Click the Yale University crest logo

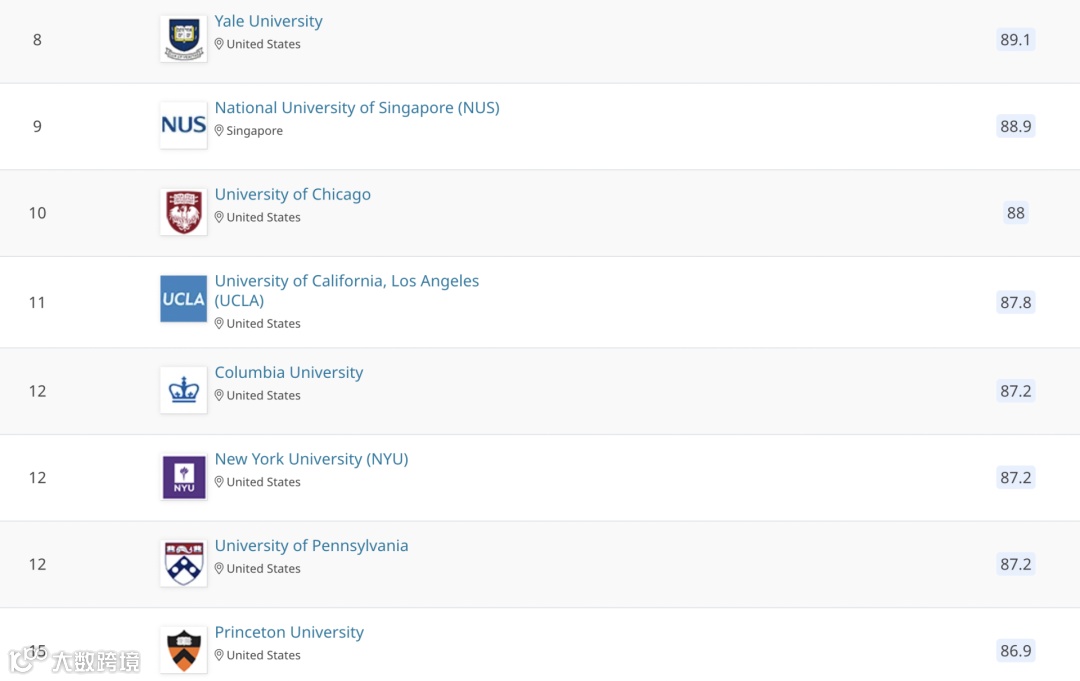coord(183,39)
